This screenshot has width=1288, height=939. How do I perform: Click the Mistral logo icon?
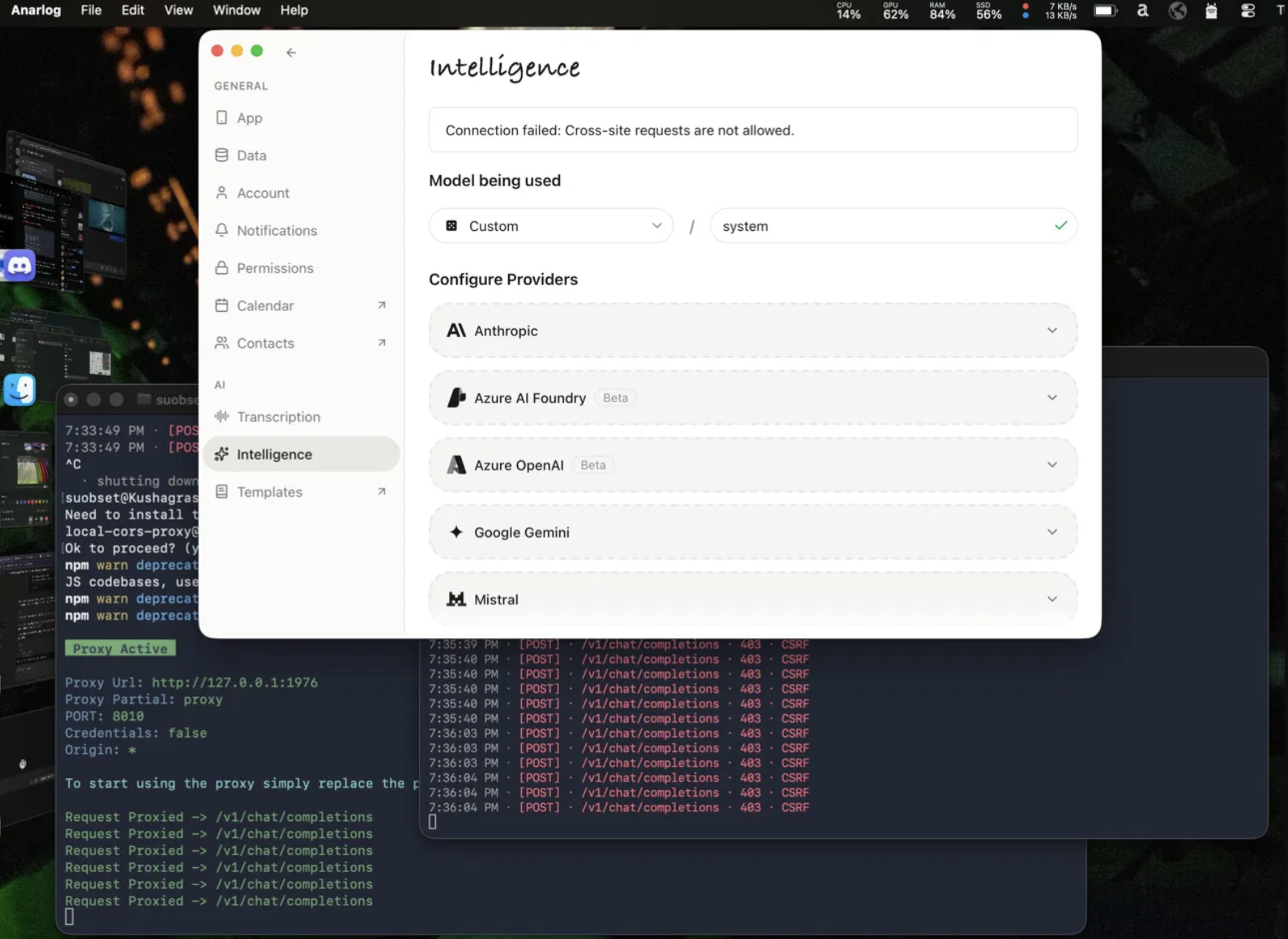click(x=456, y=599)
